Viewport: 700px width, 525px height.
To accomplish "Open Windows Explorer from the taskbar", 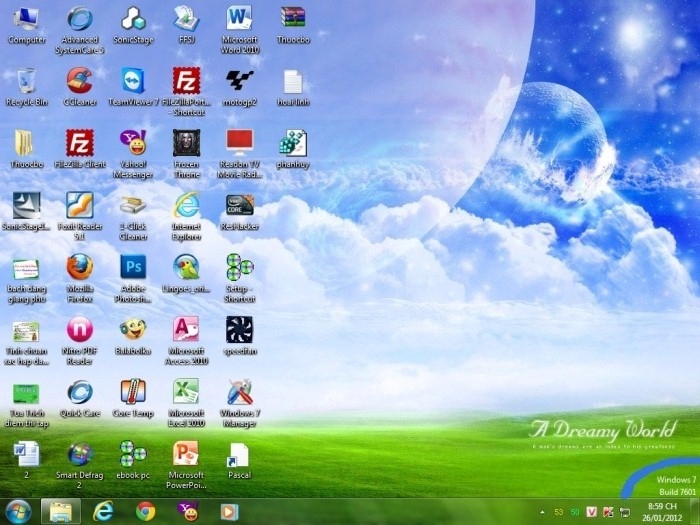I will pos(61,512).
